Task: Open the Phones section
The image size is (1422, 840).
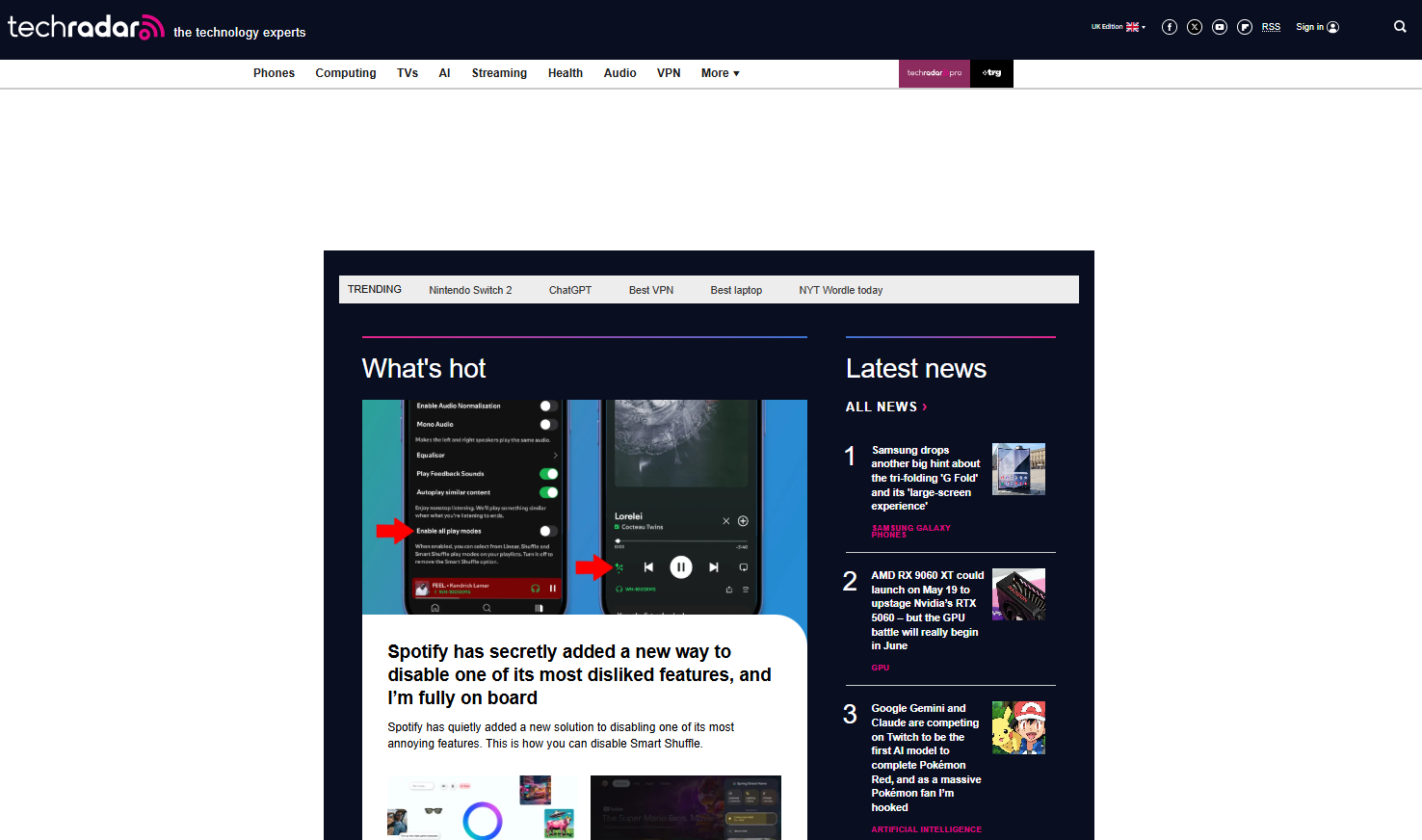Action: [274, 73]
